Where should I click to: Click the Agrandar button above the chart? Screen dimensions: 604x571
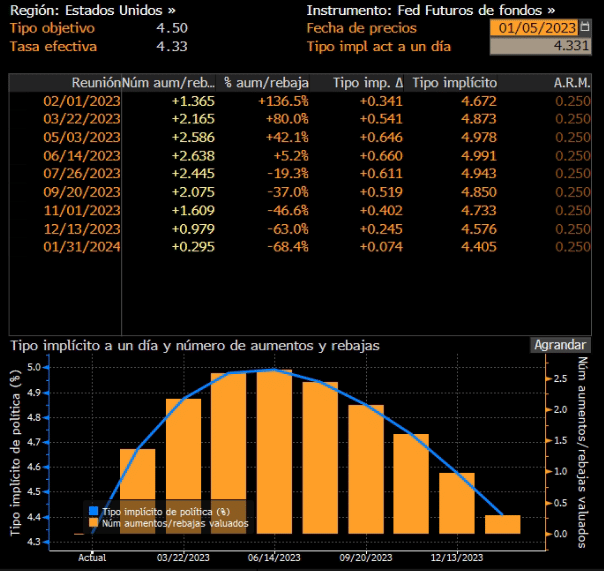coord(560,345)
